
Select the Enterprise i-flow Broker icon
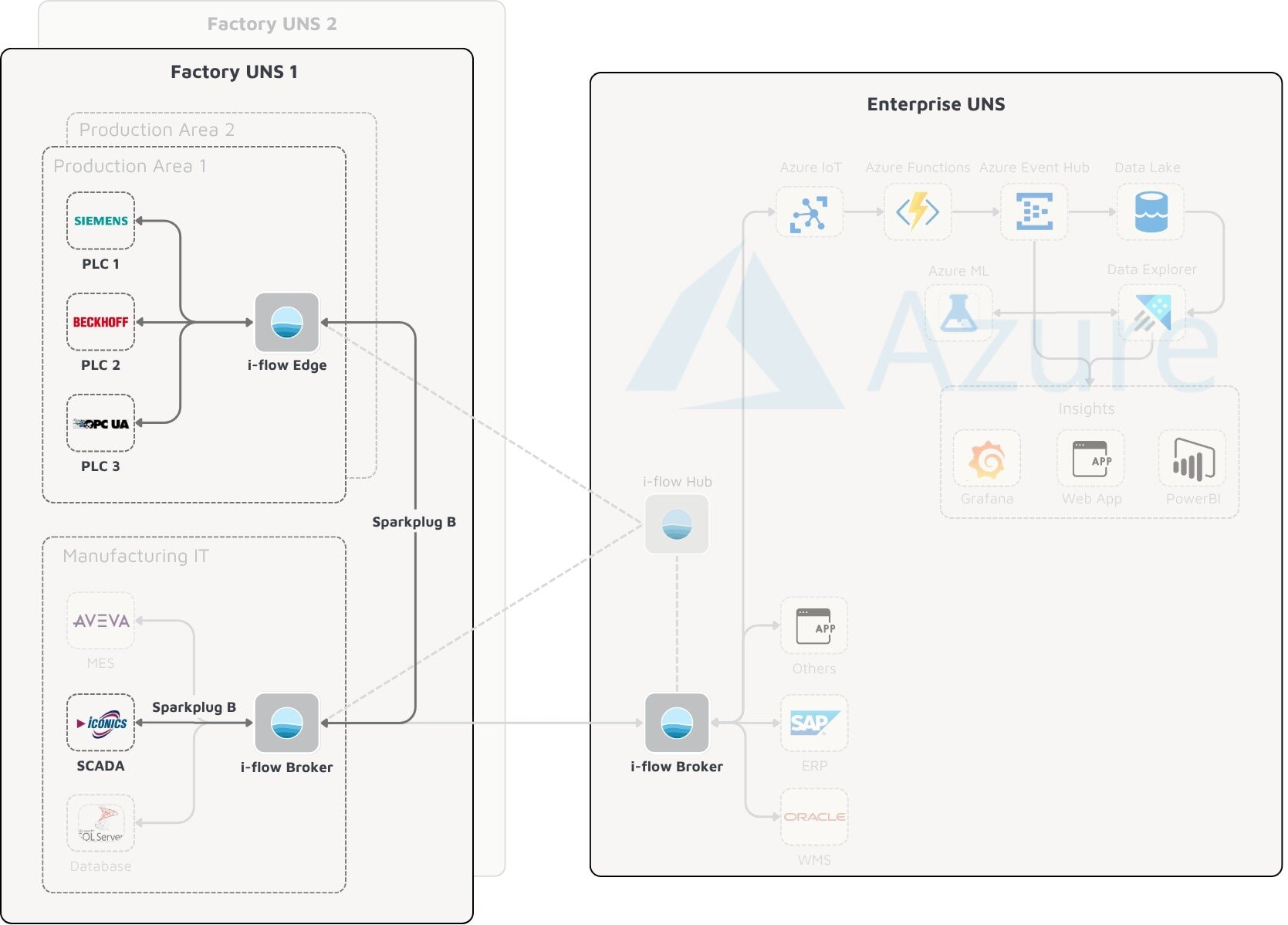(677, 723)
